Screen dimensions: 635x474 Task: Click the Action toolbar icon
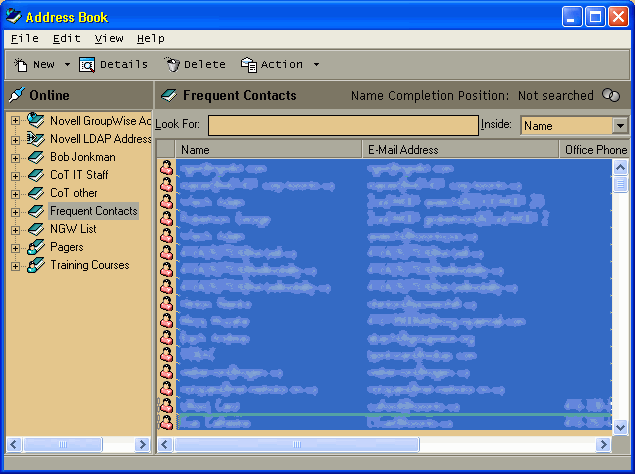(249, 64)
